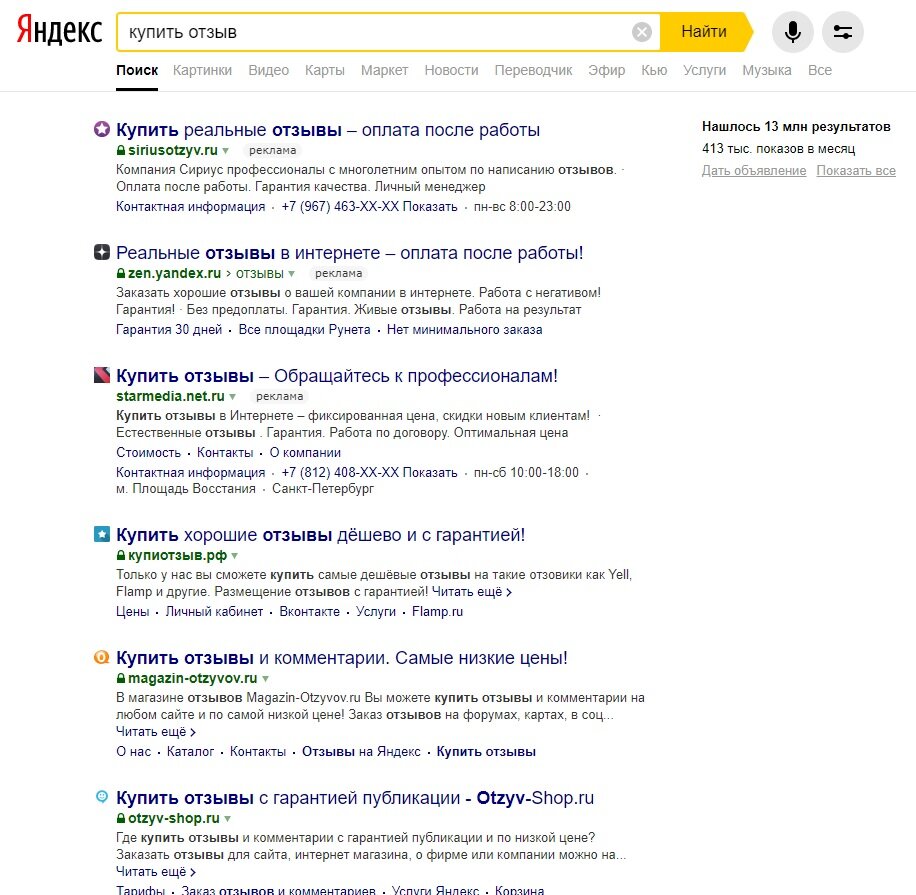Open the Стоимость sitelink under starmedia
The width and height of the screenshot is (916, 895).
(x=148, y=453)
